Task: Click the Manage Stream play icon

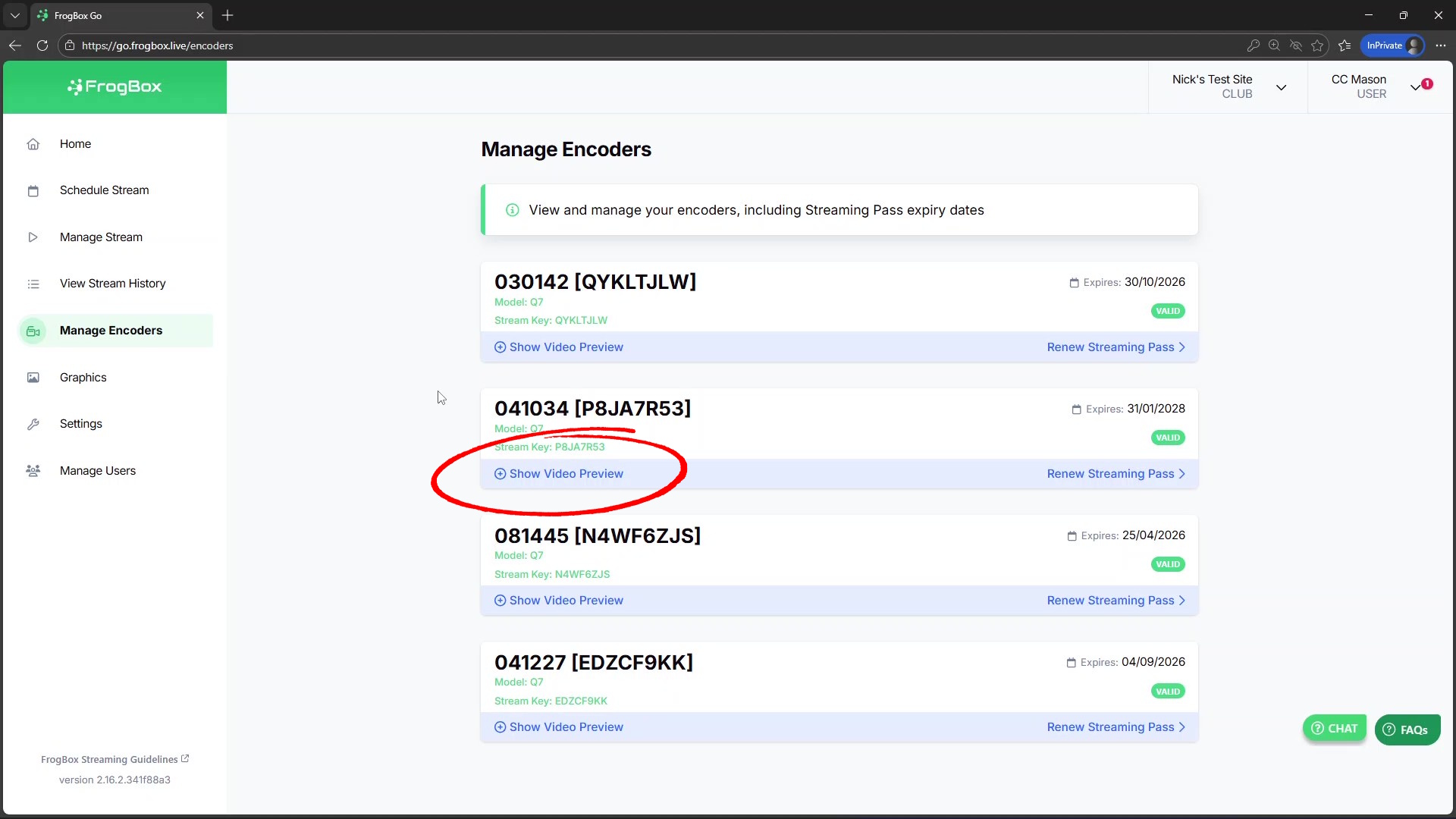Action: [33, 237]
